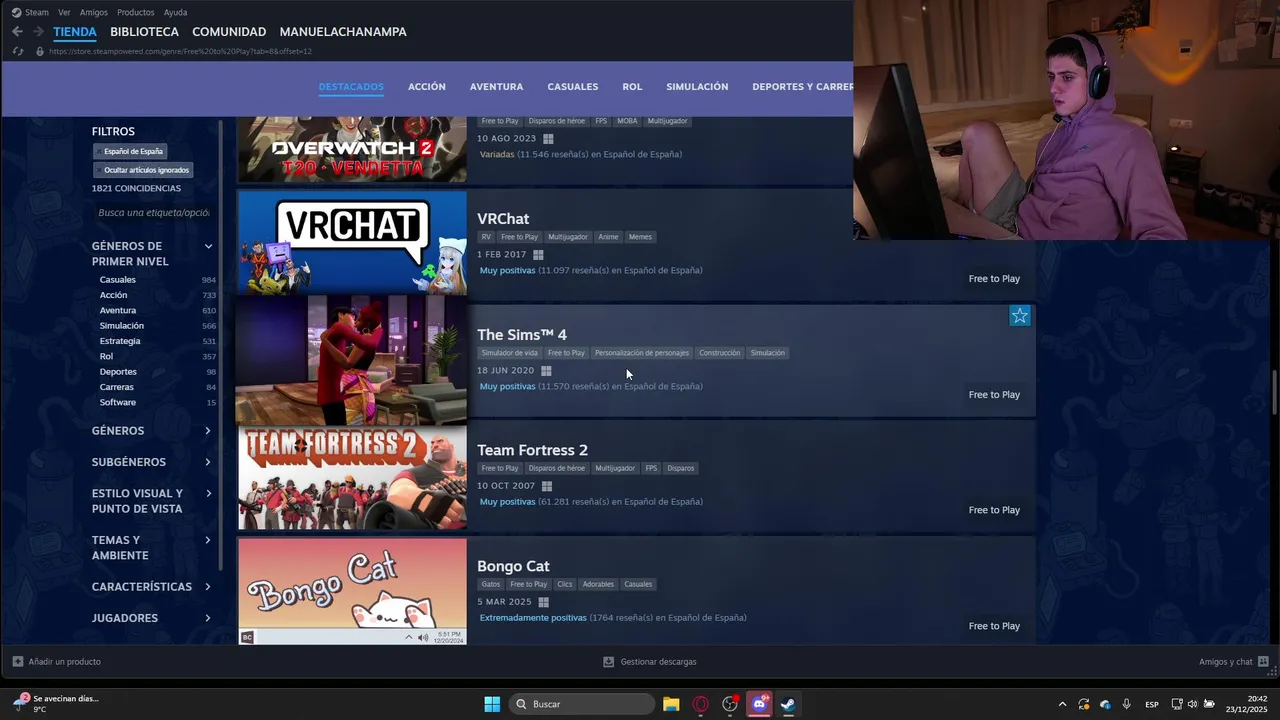This screenshot has height=720, width=1280.
Task: Click the Steam icon in the taskbar
Action: click(x=788, y=704)
